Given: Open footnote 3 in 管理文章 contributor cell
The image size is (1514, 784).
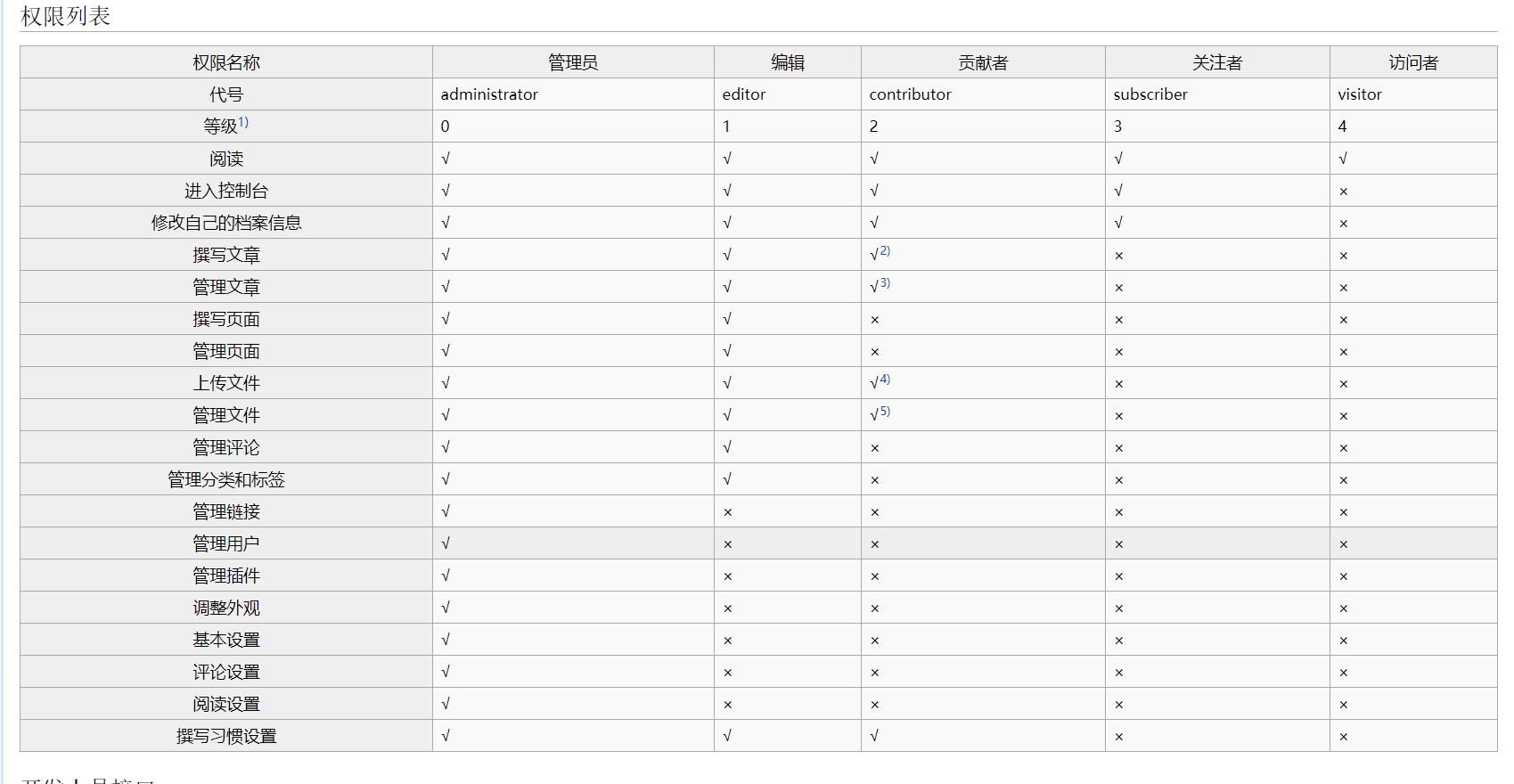Looking at the screenshot, I should click(x=885, y=283).
